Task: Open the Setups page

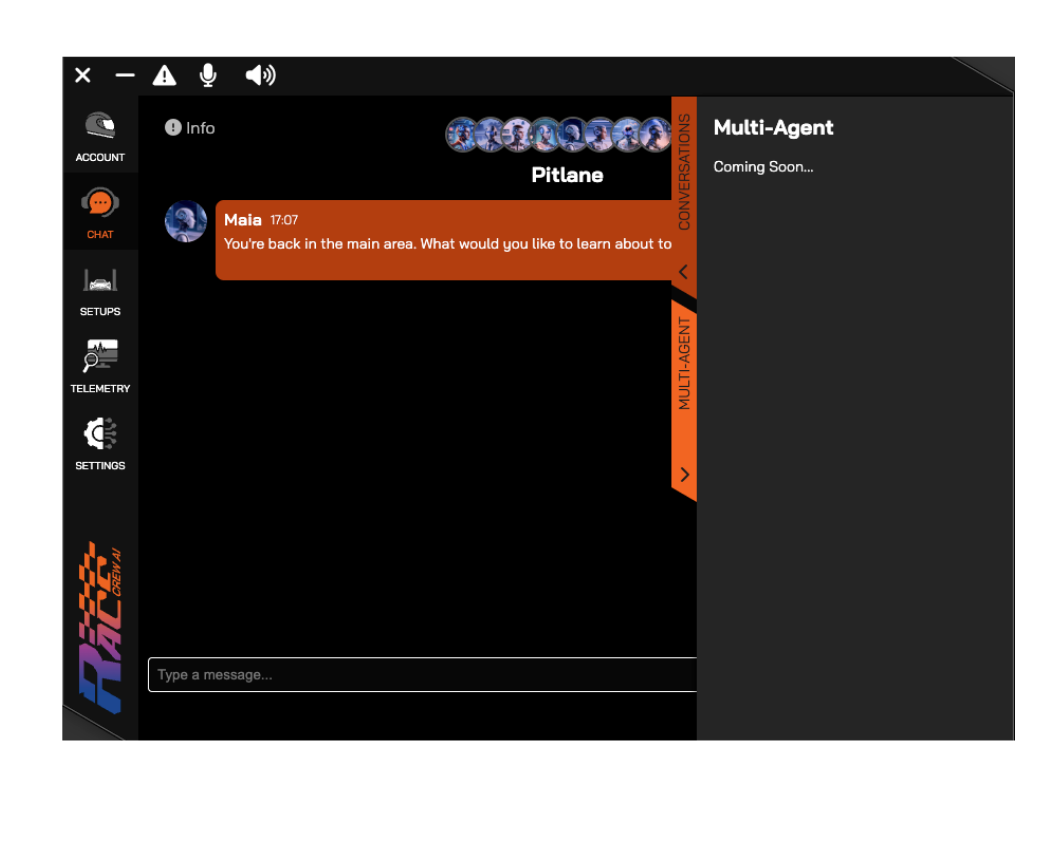Action: click(x=100, y=289)
